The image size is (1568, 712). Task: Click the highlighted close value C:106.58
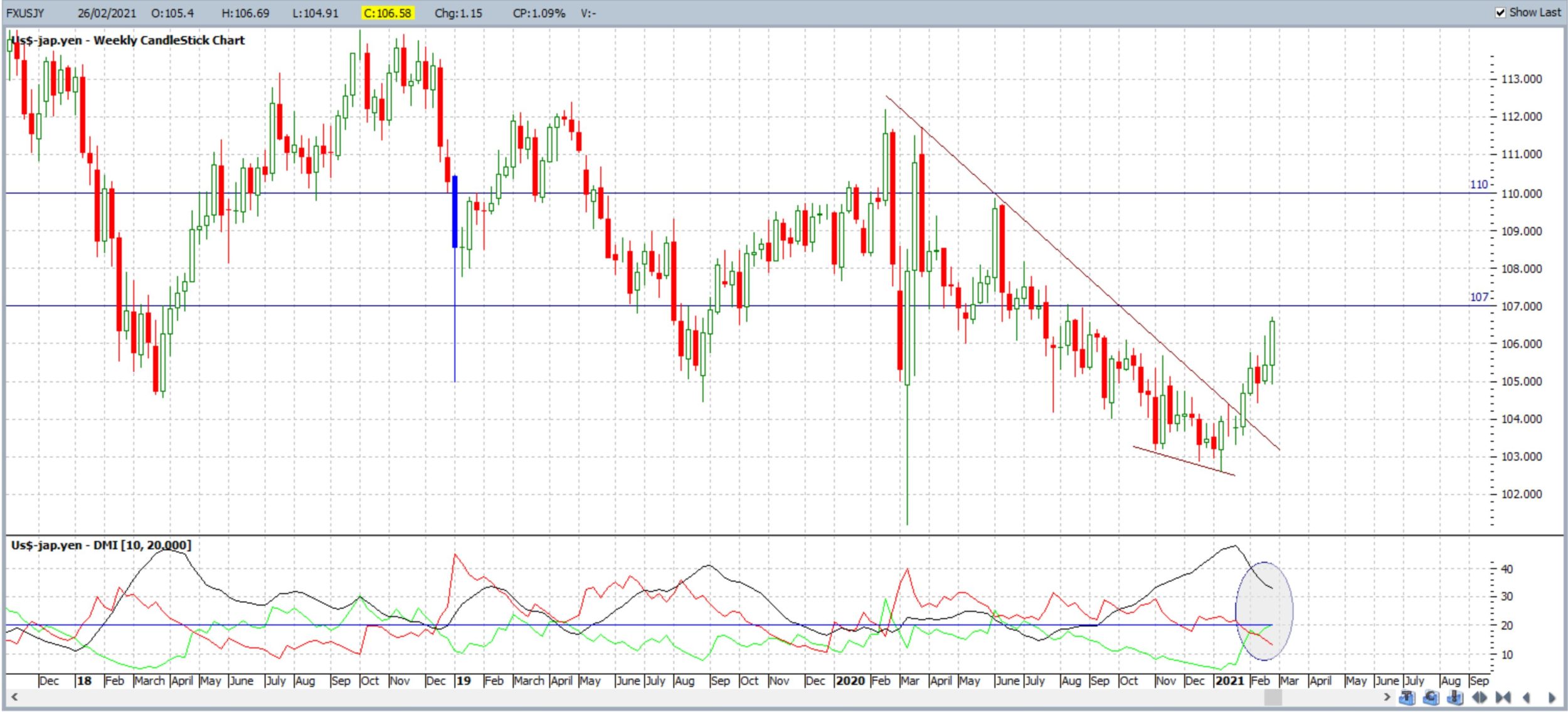[x=388, y=13]
